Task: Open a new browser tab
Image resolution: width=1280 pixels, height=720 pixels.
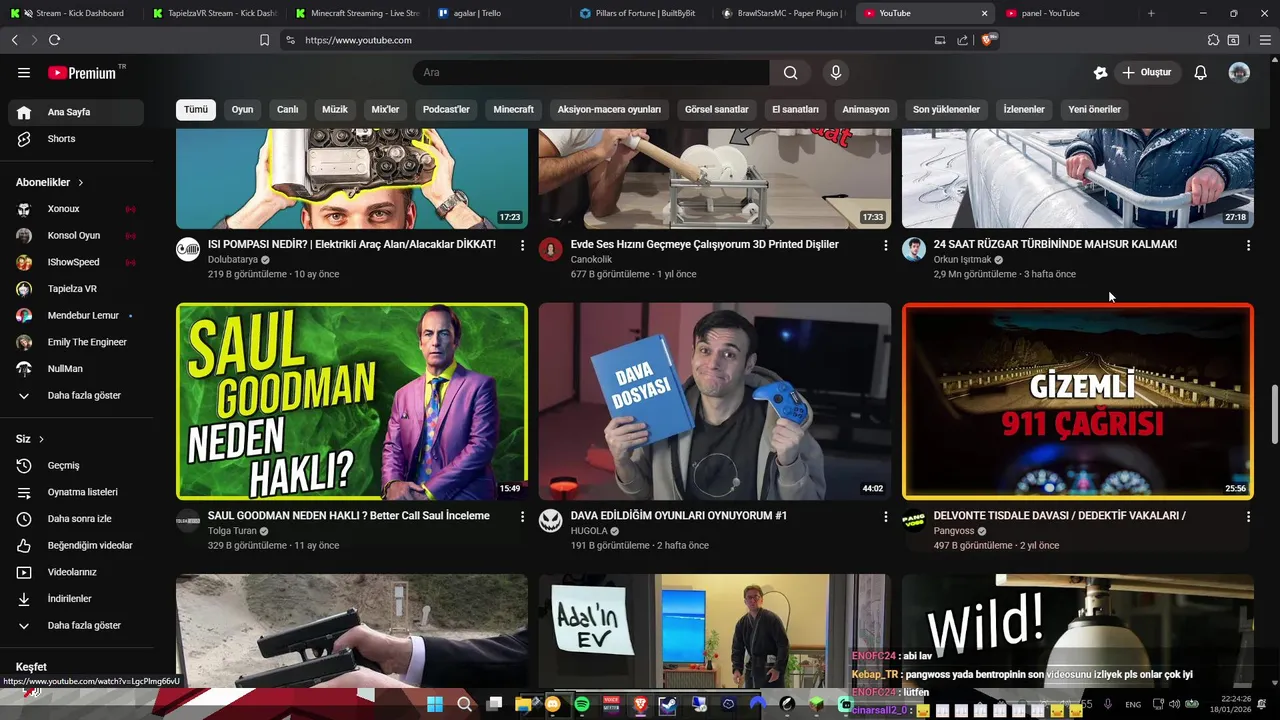Action: 1151,13
